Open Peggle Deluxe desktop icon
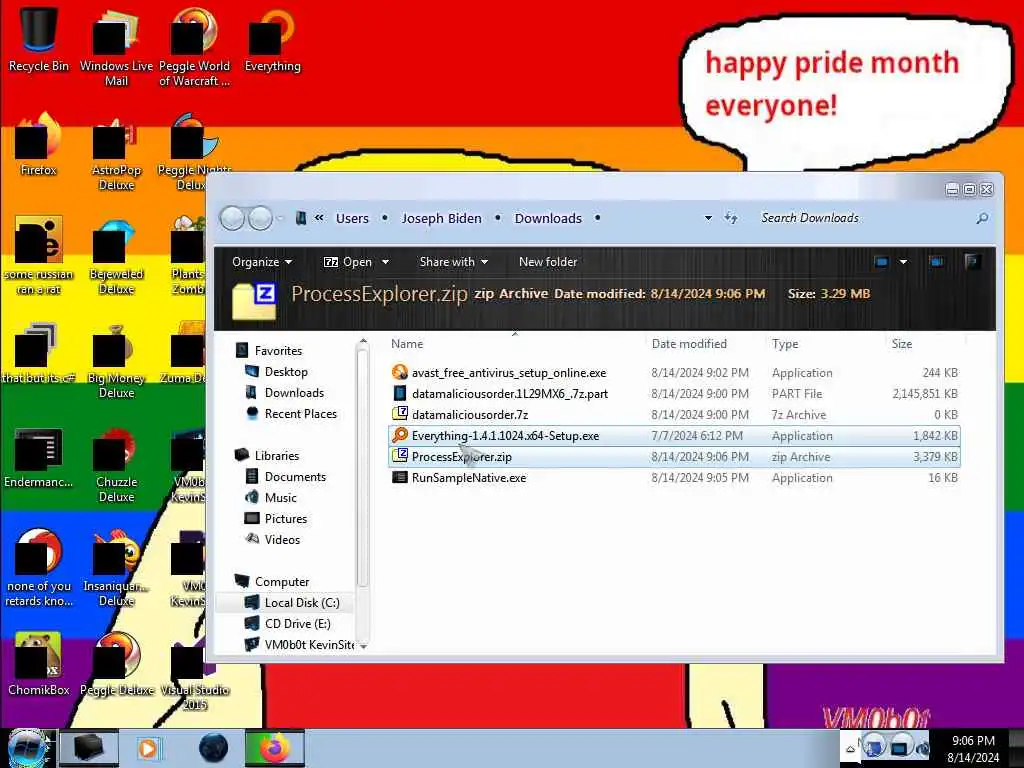 click(116, 665)
